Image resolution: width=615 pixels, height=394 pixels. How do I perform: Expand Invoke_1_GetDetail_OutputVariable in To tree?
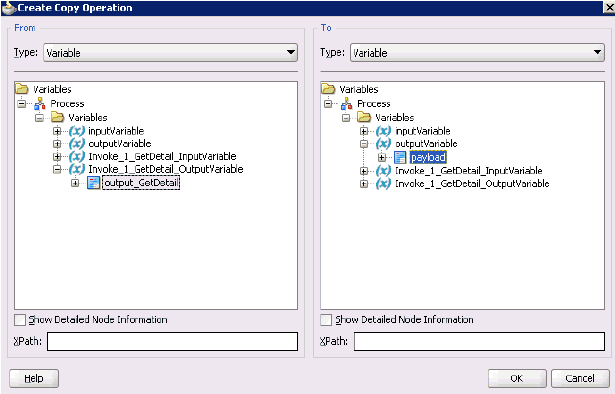[364, 184]
